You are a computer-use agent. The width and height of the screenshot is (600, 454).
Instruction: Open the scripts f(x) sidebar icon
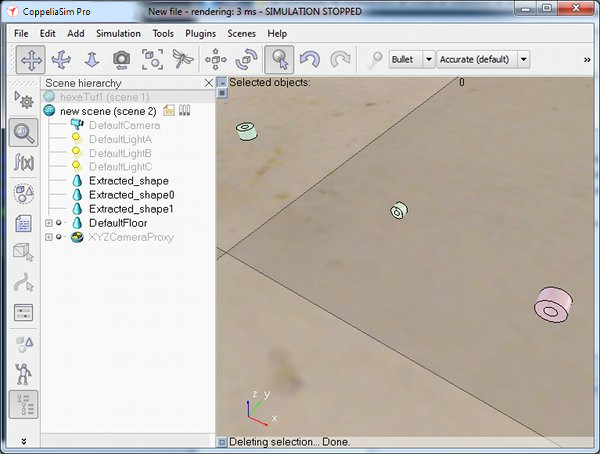[x=24, y=162]
